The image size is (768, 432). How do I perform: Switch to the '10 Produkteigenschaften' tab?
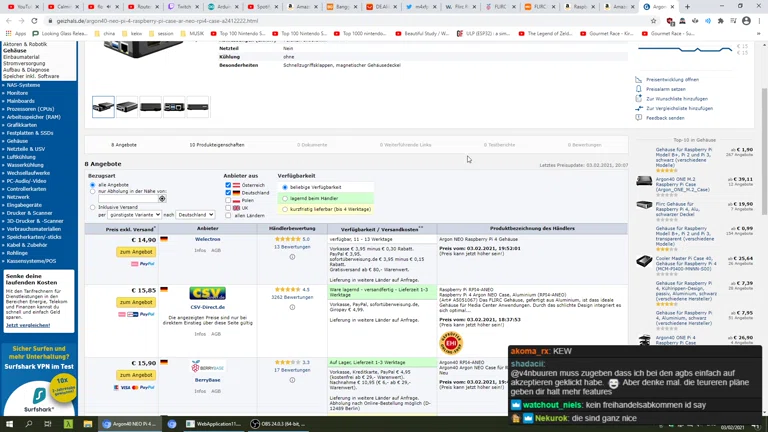pos(216,145)
